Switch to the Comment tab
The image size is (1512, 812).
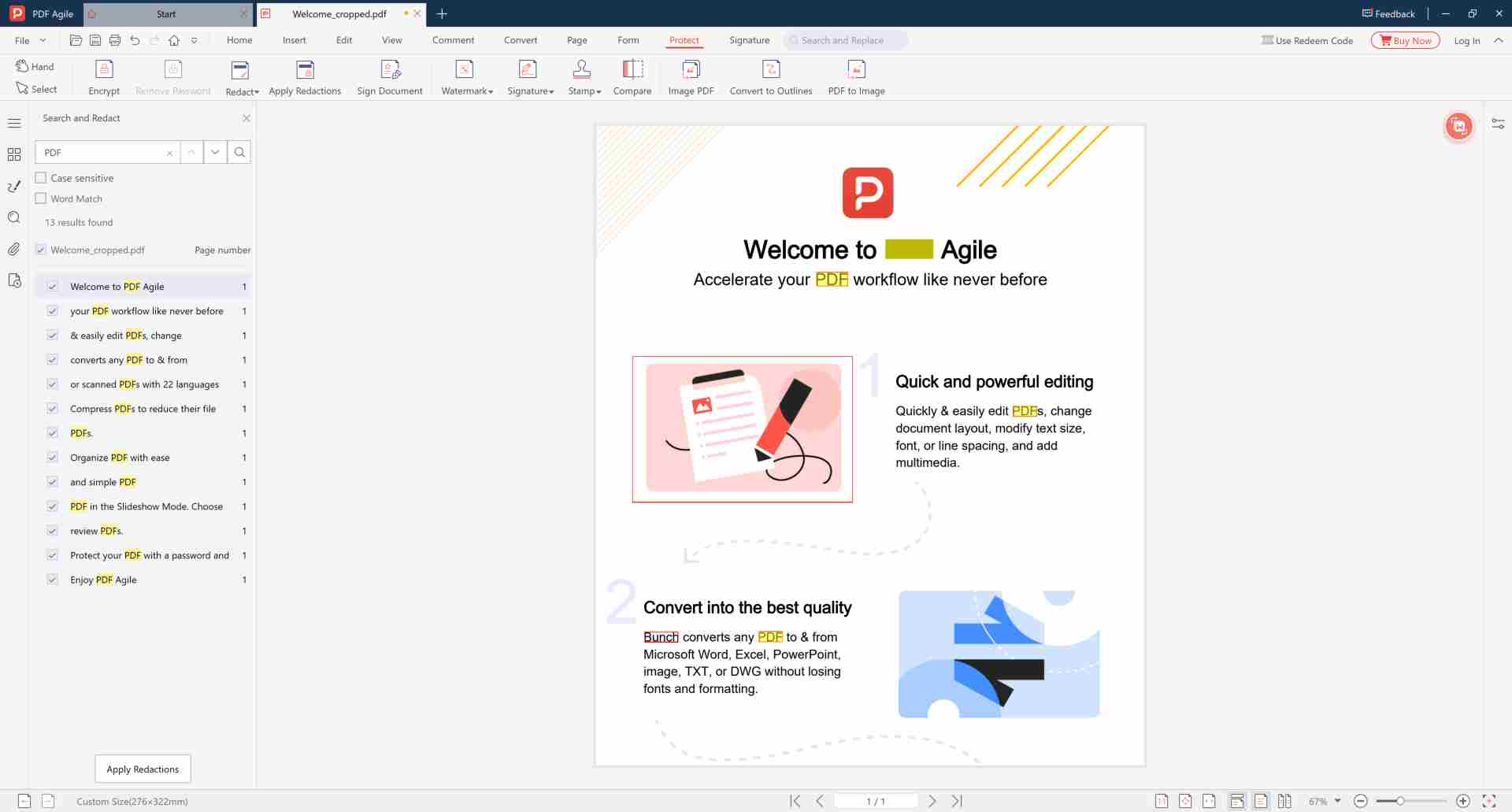pos(453,40)
